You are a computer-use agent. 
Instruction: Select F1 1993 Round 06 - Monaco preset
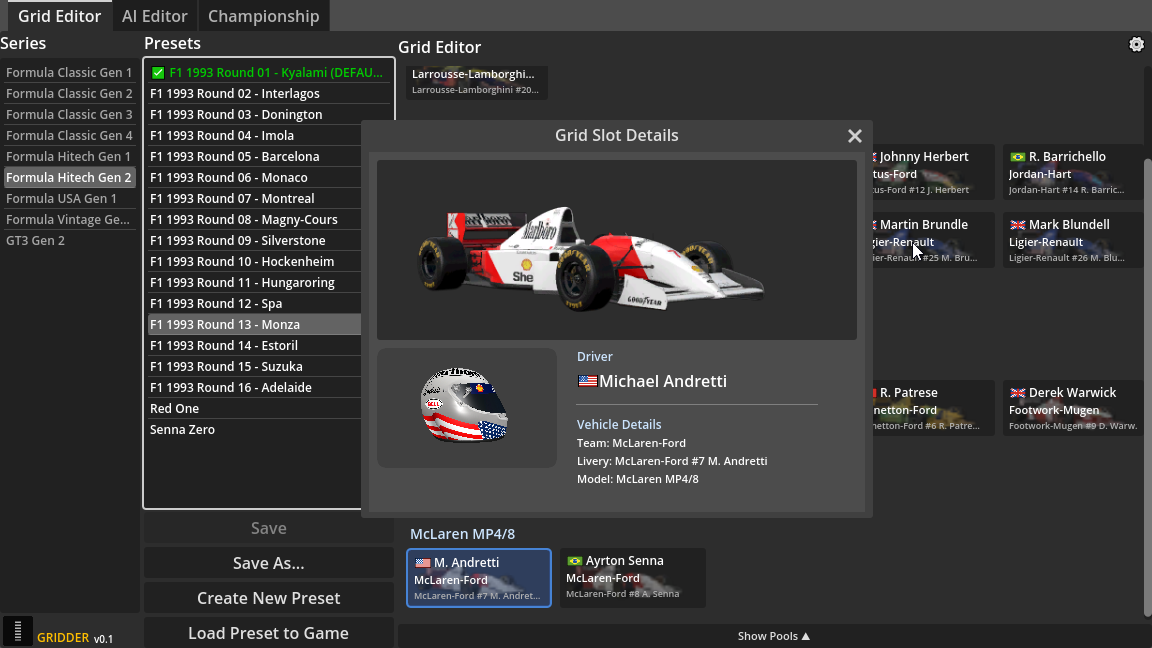[254, 178]
